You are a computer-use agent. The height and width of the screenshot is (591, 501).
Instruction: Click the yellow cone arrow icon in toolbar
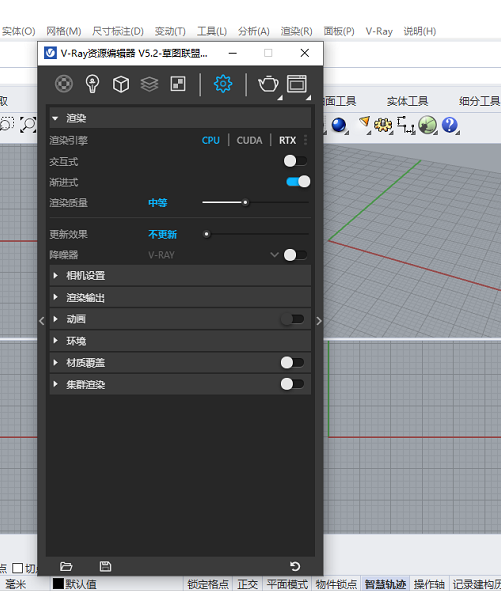[364, 123]
